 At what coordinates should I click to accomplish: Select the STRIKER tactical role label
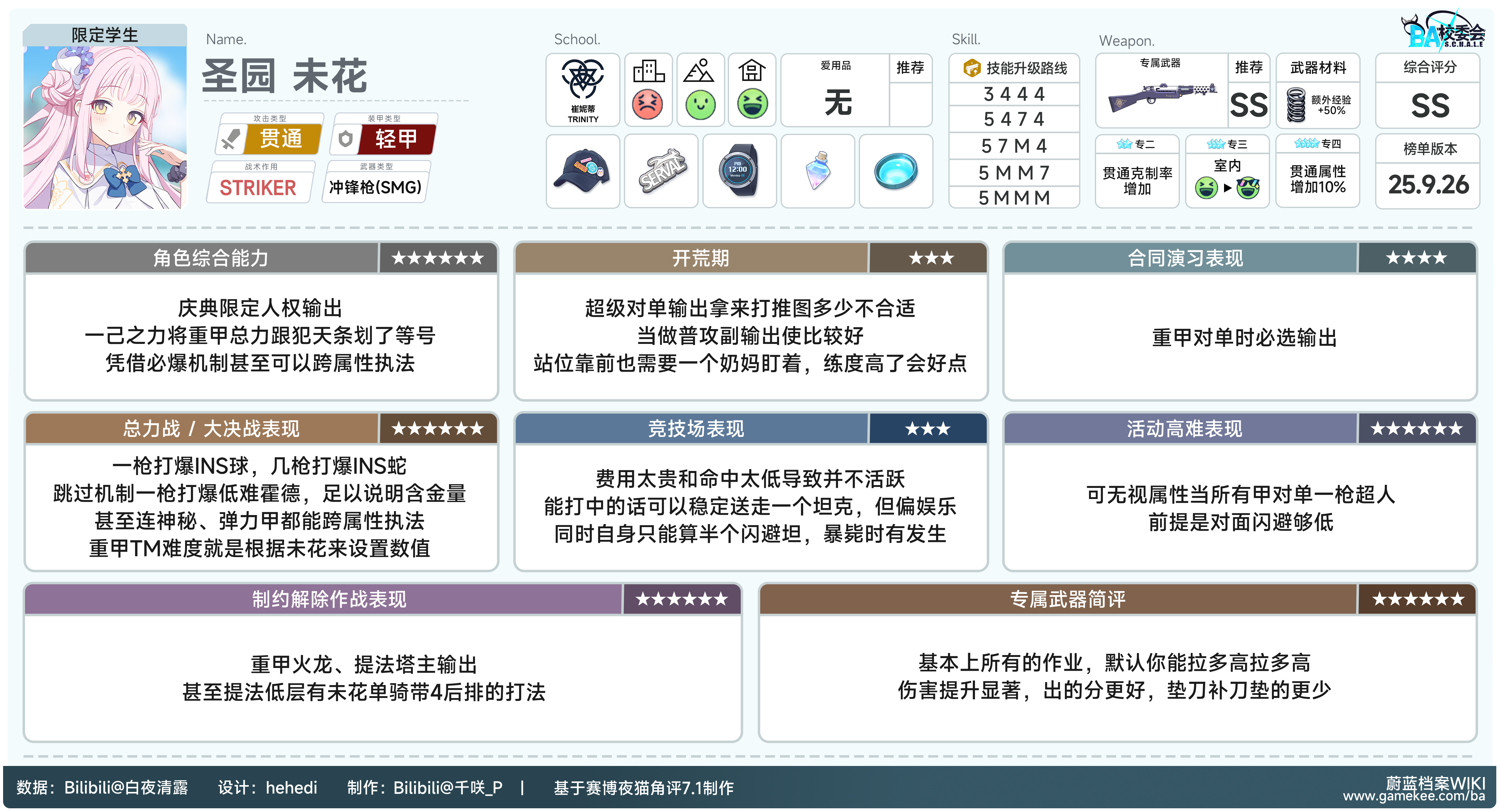pyautogui.click(x=258, y=188)
